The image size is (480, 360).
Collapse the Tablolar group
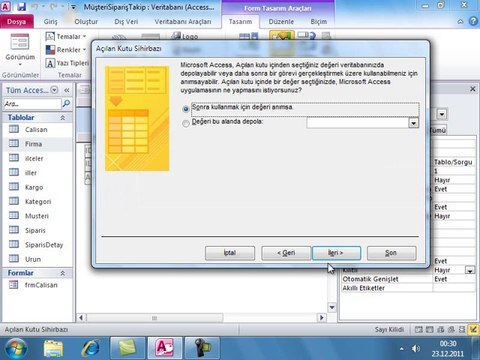click(62, 117)
